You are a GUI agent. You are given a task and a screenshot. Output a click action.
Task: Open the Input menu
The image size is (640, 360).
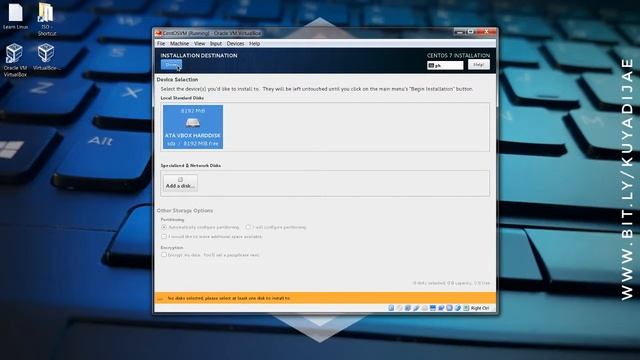click(216, 44)
